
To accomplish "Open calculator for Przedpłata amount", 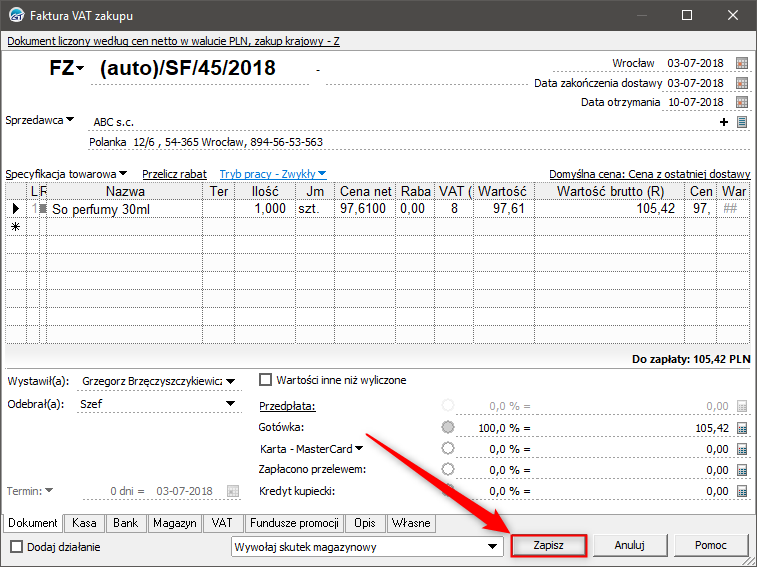I will click(x=742, y=406).
